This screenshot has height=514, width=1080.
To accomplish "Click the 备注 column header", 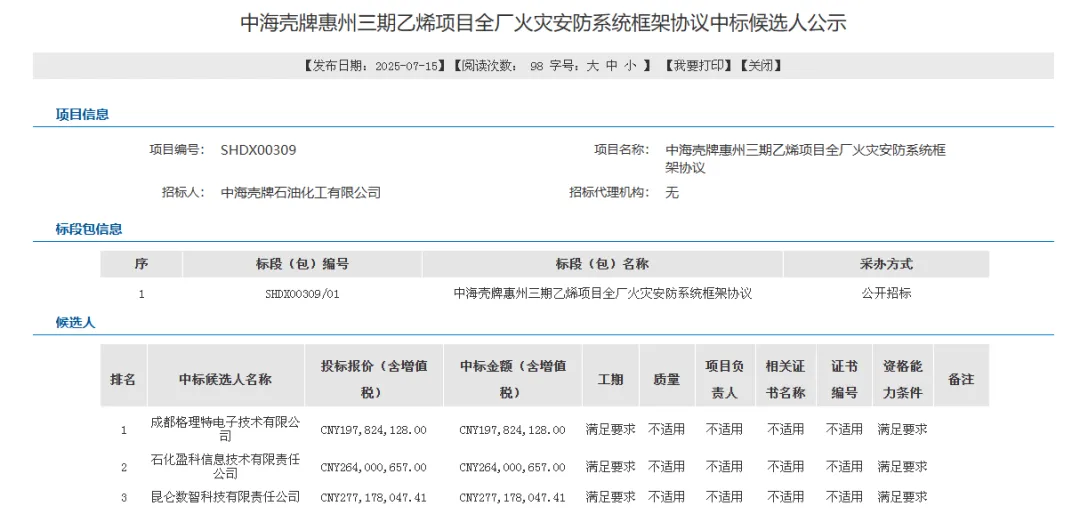I will click(x=961, y=379).
